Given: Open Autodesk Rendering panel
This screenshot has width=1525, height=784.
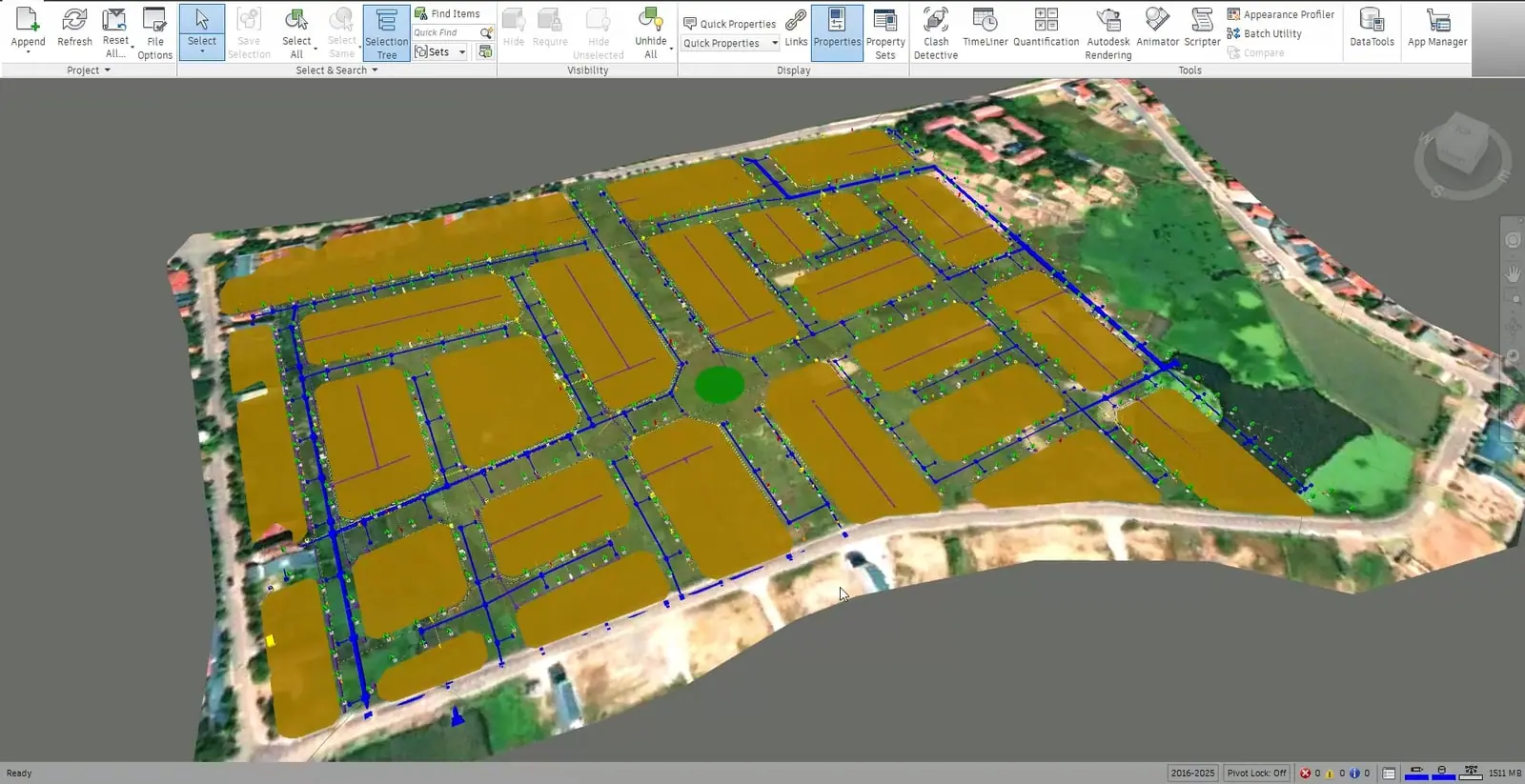Looking at the screenshot, I should tap(1108, 33).
